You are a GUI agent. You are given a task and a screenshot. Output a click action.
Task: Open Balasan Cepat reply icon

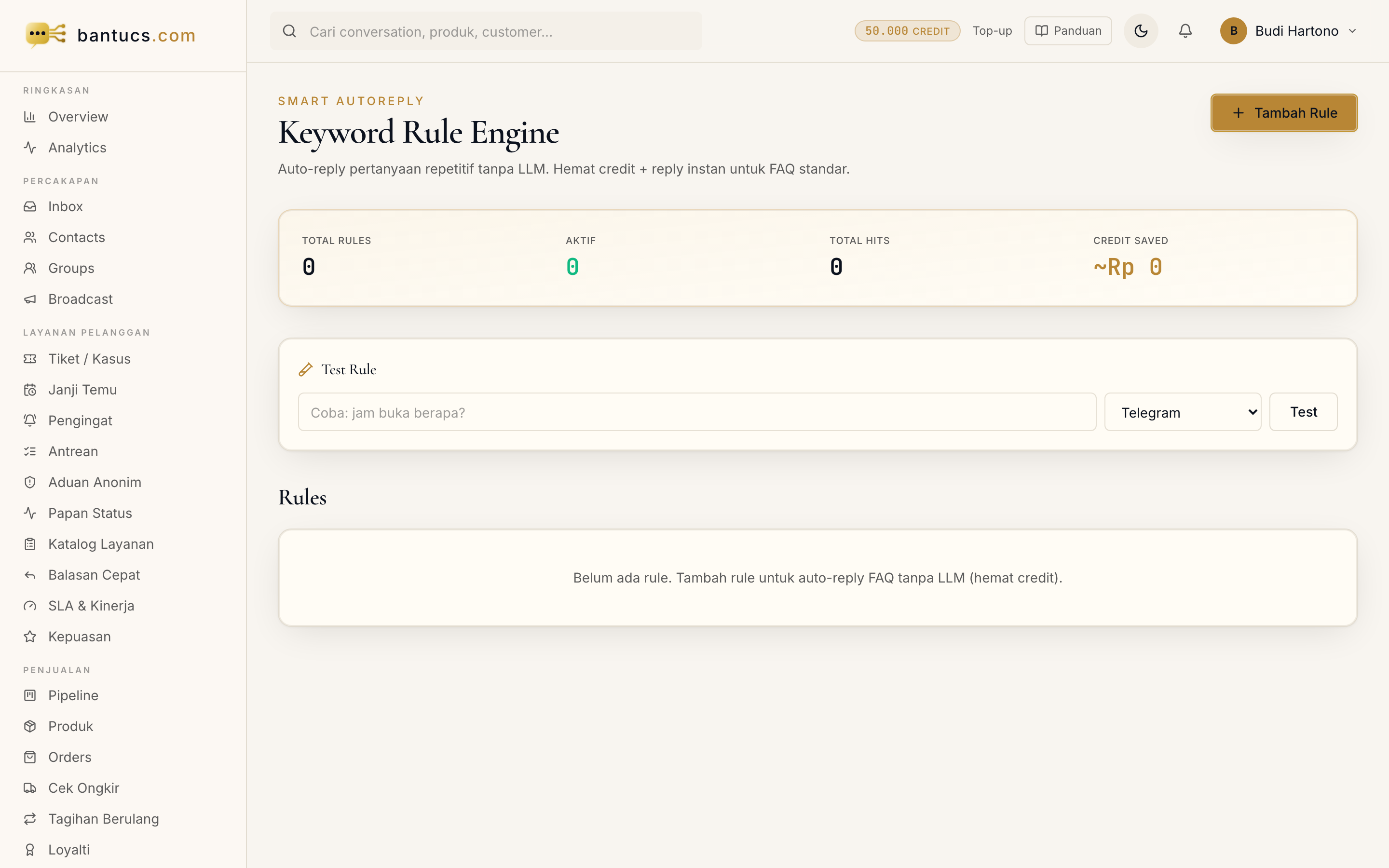(30, 575)
